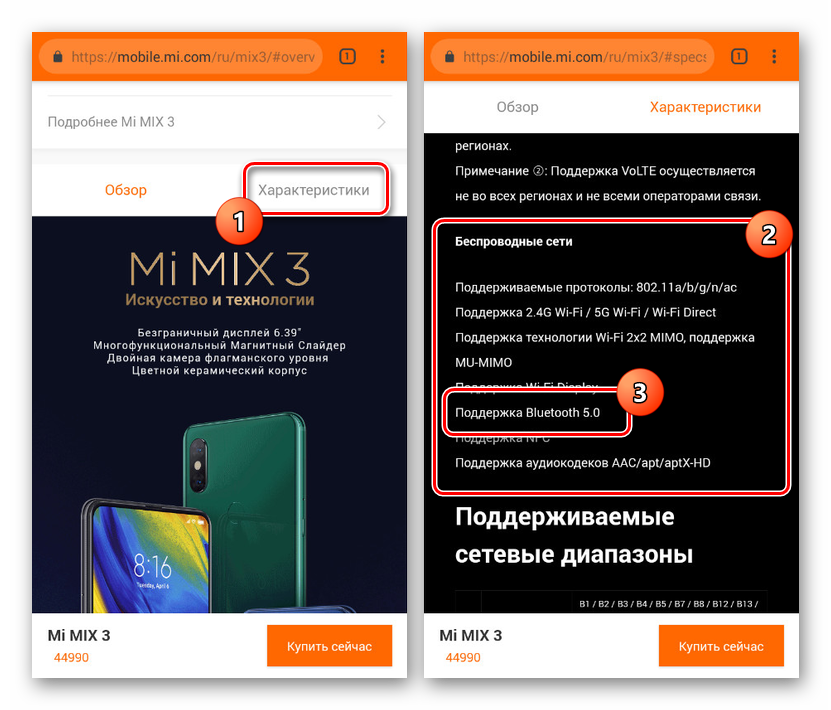This screenshot has height=710, width=831.
Task: Open three-dot menu in right browser
Action: click(x=774, y=56)
